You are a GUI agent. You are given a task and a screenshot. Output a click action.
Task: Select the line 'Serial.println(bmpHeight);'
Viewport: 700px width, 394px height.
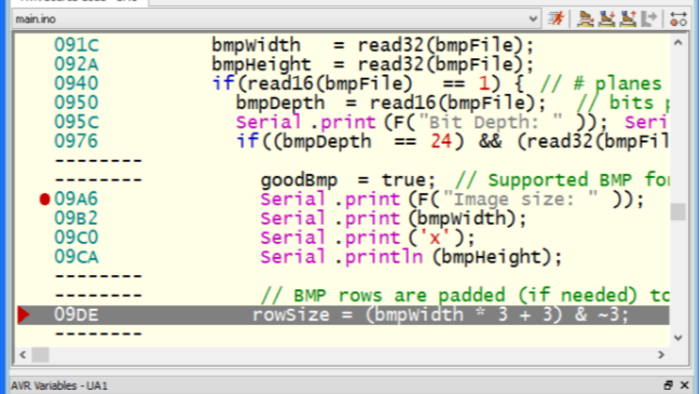[411, 257]
